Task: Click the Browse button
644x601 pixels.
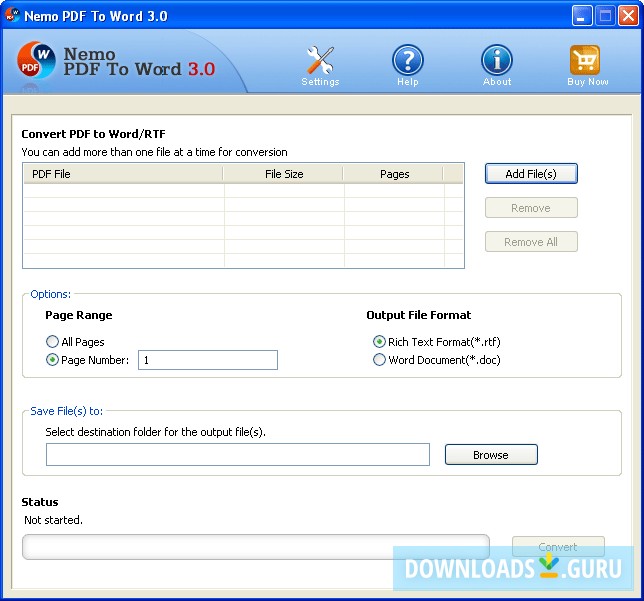Action: coord(491,454)
